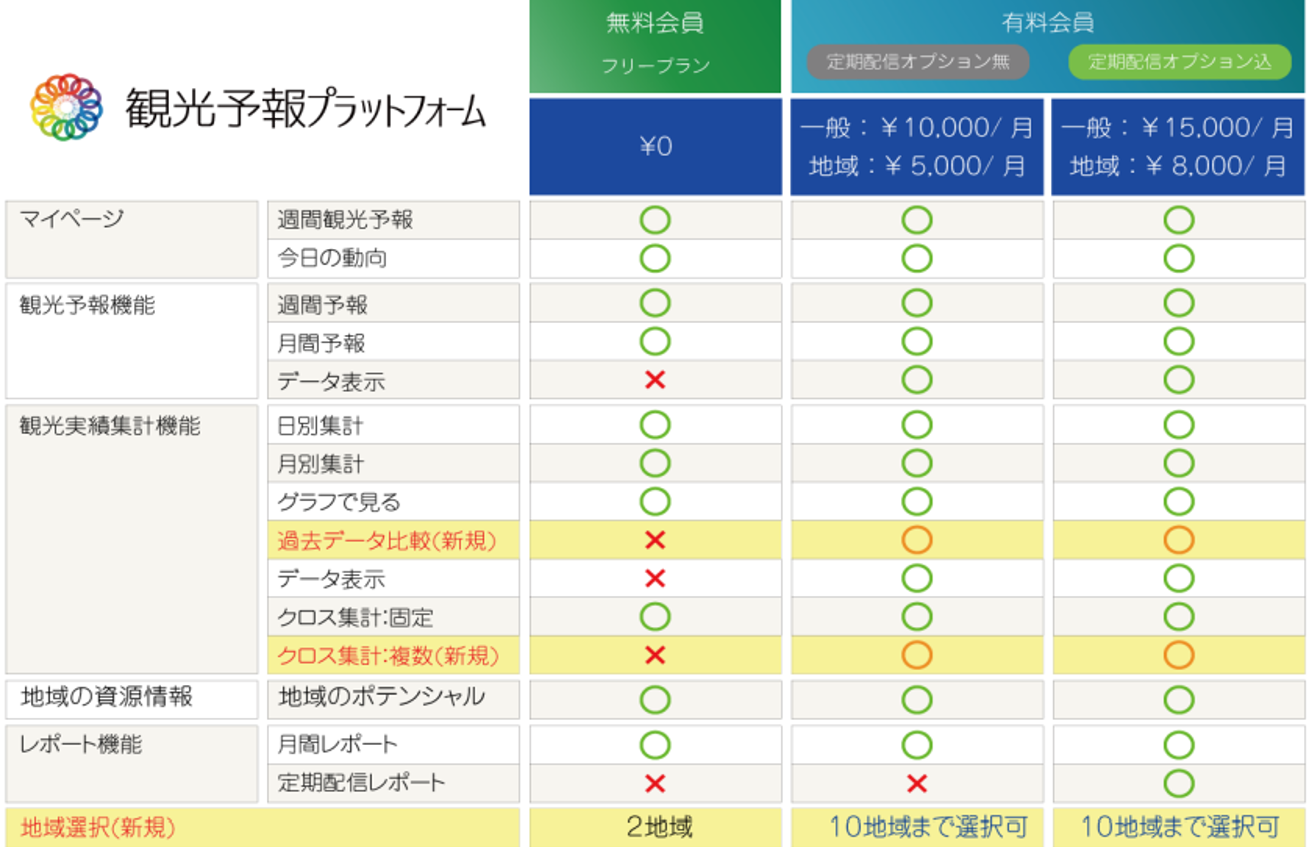Viewport: 1309px width, 847px height.
Task: Click the 月間レポート feature label
Action: click(x=337, y=745)
